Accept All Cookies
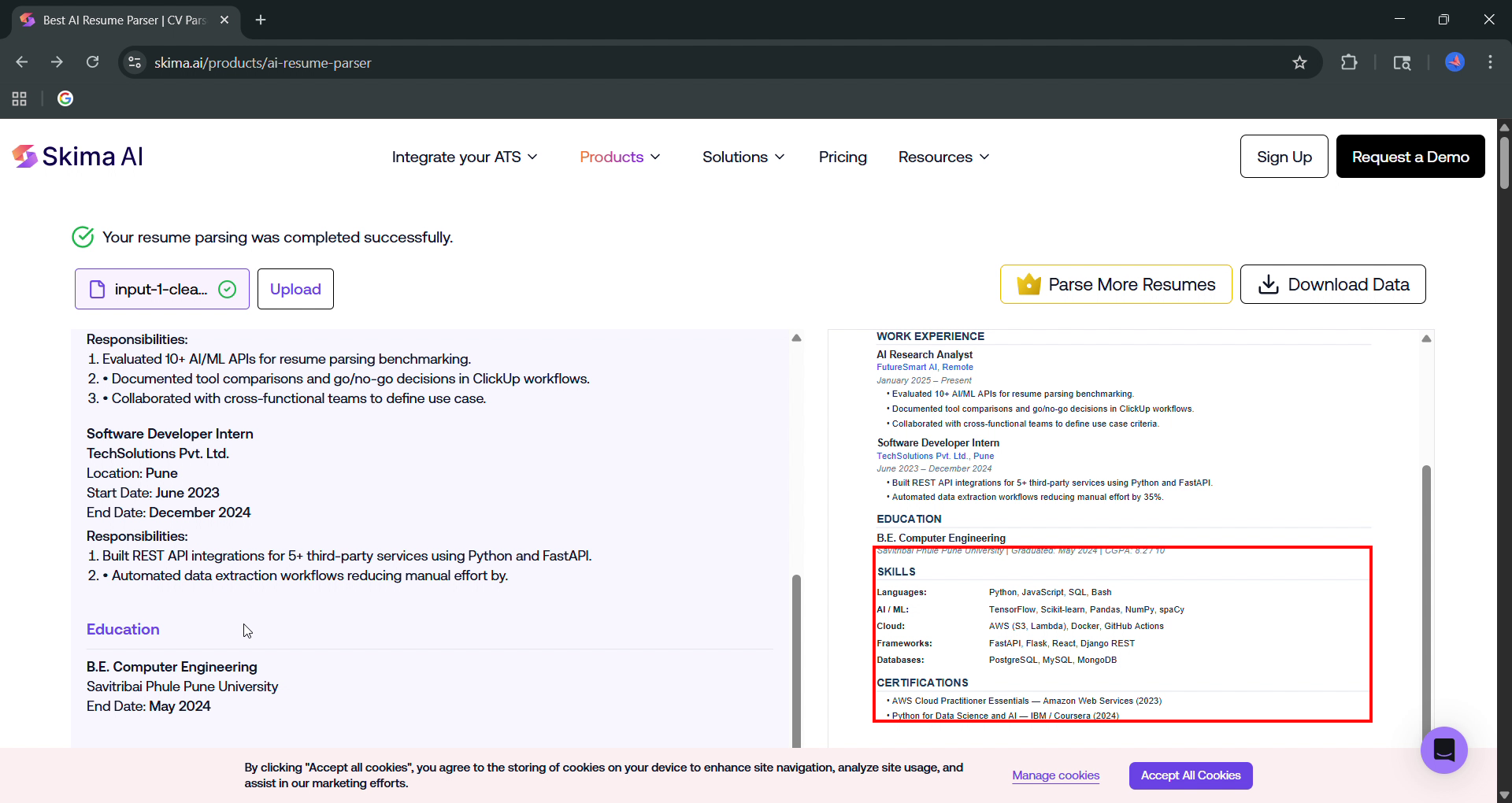This screenshot has height=803, width=1512. coord(1191,775)
